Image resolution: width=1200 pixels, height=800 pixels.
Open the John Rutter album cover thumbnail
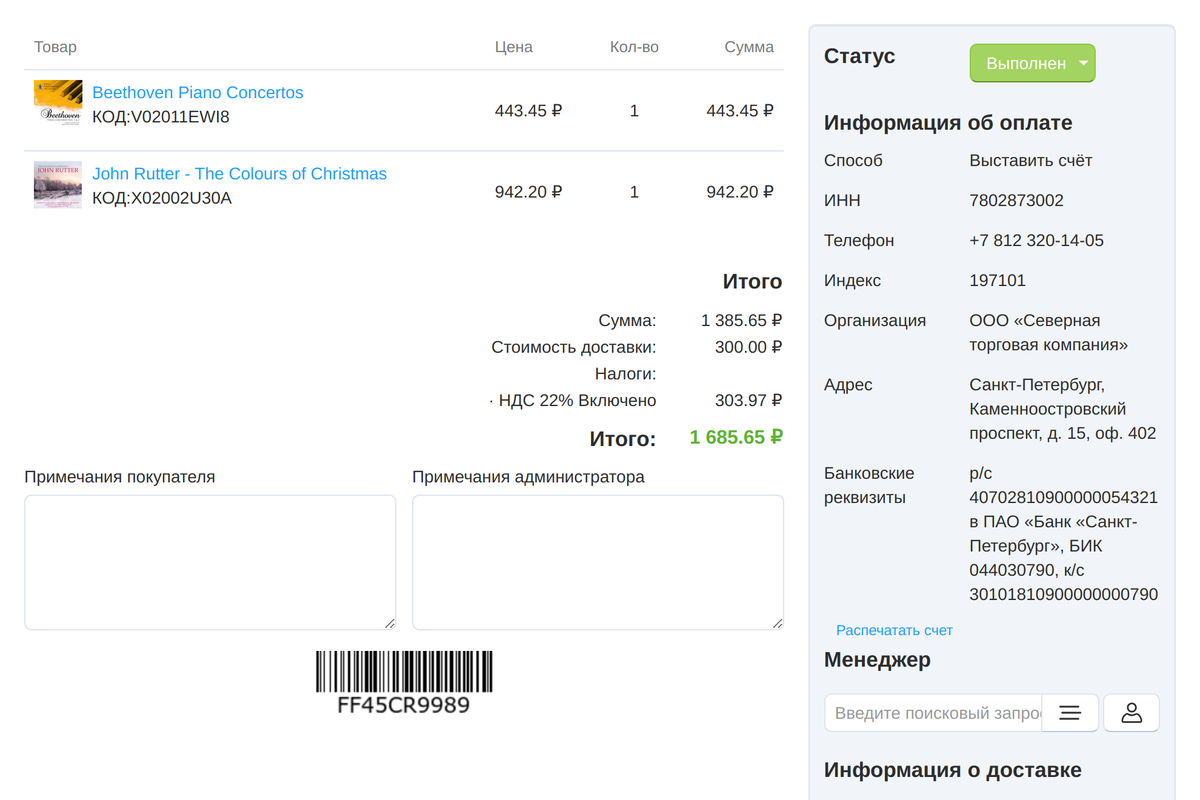[x=58, y=184]
